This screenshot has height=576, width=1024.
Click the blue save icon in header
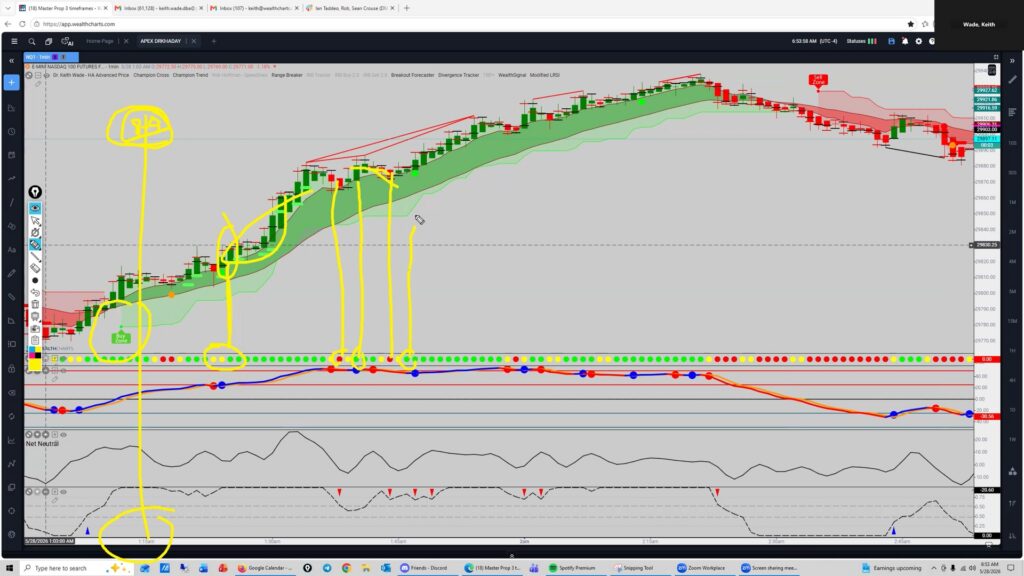point(891,41)
